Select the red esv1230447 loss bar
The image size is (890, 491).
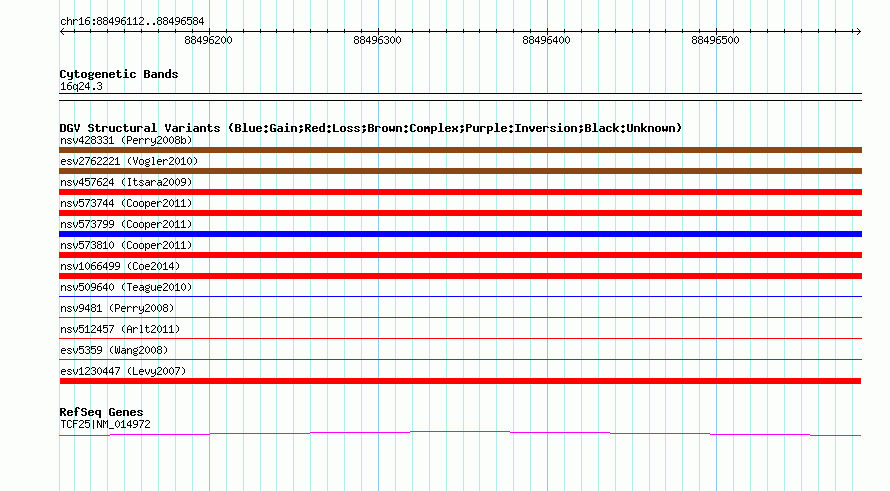(460, 381)
